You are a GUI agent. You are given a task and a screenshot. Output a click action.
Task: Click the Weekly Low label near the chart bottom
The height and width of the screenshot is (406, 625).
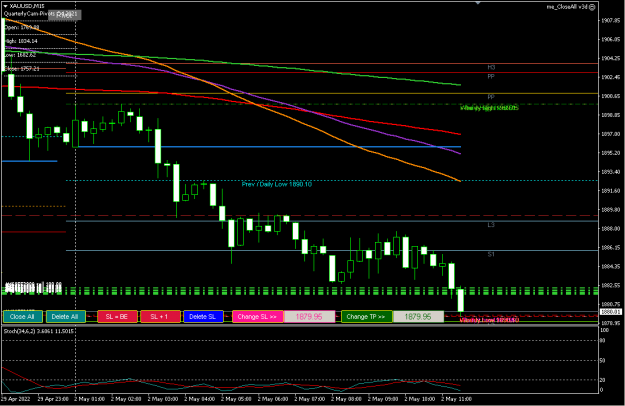click(489, 320)
